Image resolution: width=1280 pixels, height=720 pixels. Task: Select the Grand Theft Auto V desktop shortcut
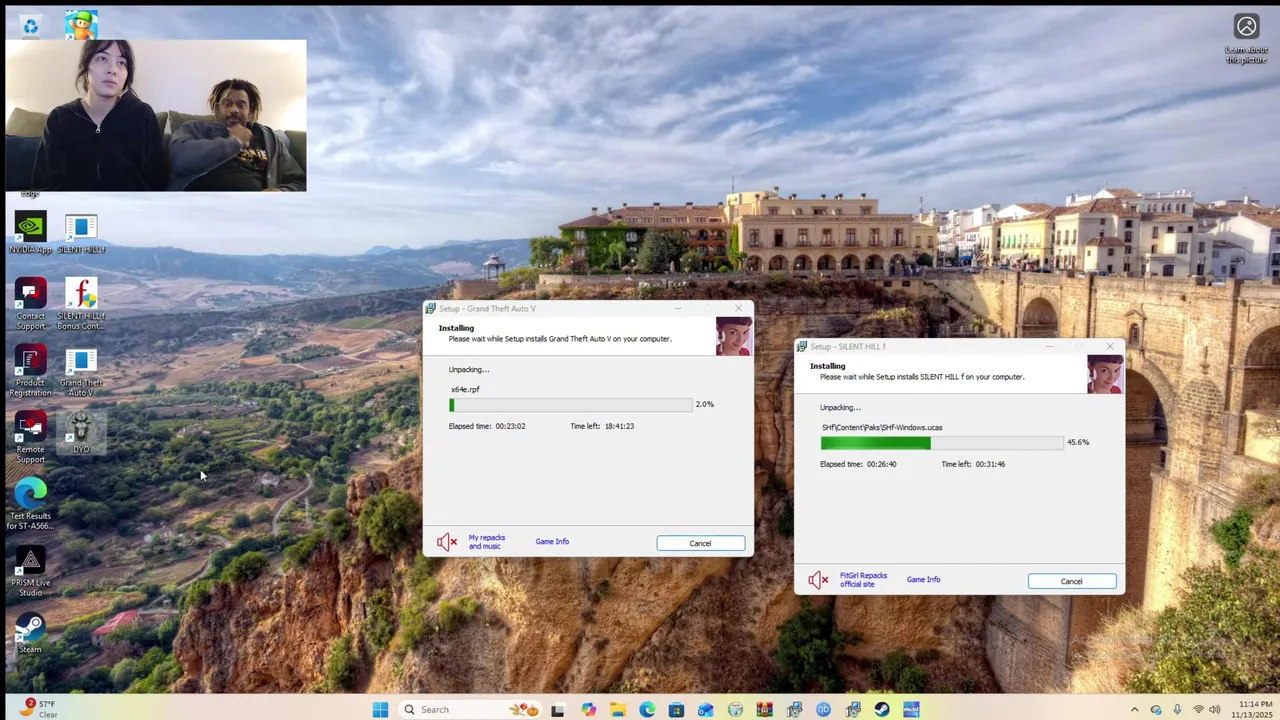coord(81,371)
